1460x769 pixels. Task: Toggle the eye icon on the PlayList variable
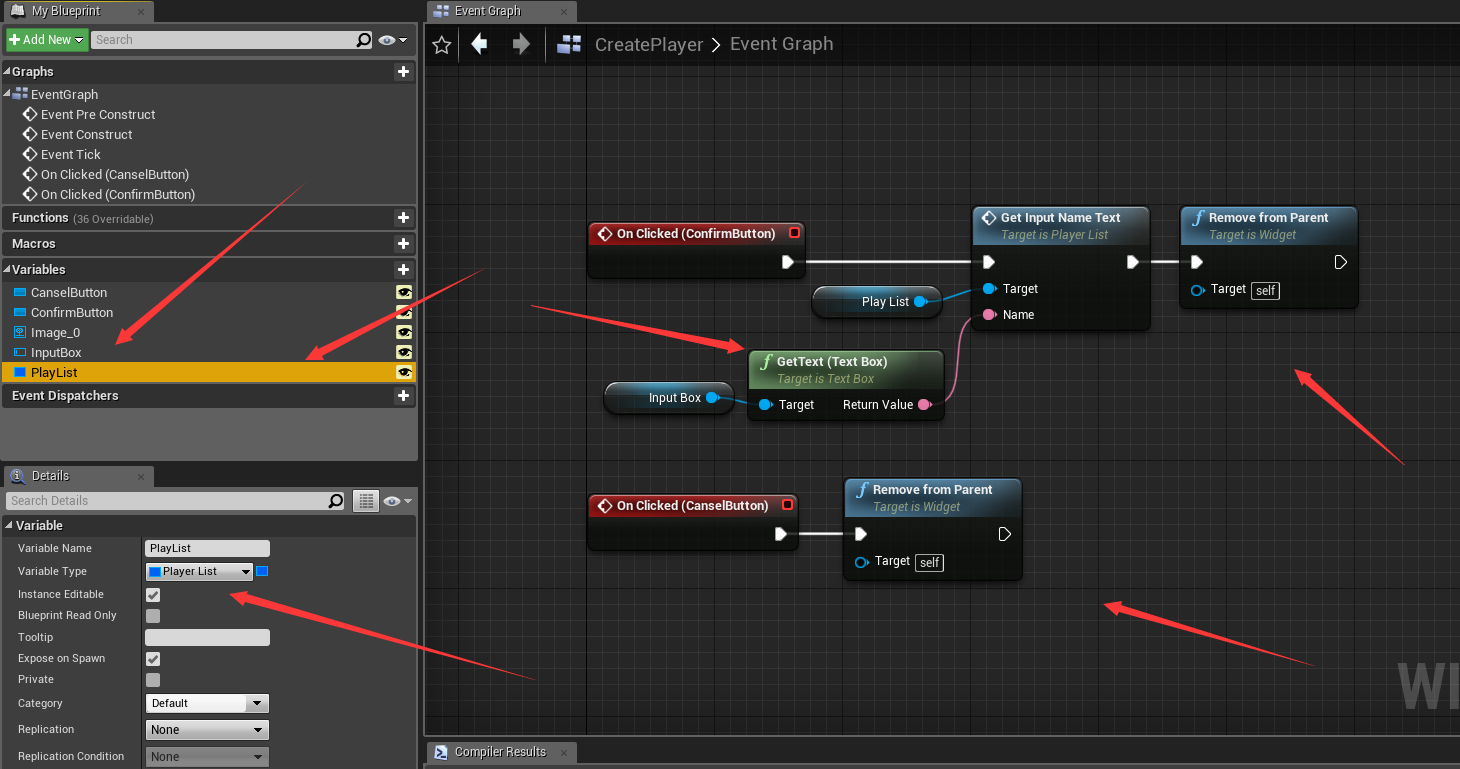coord(404,372)
